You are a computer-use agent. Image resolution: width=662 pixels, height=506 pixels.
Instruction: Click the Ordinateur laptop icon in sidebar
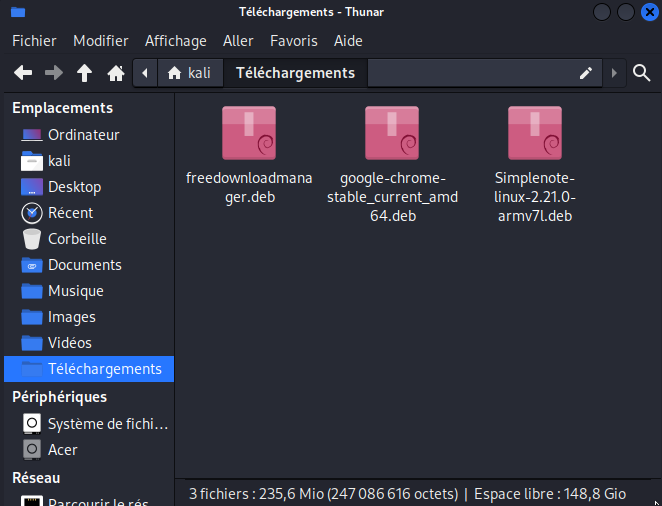[x=32, y=135]
